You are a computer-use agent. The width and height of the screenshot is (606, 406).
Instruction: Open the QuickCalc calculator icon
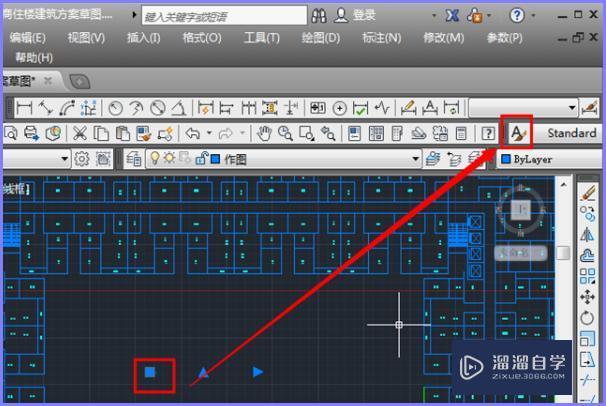461,134
